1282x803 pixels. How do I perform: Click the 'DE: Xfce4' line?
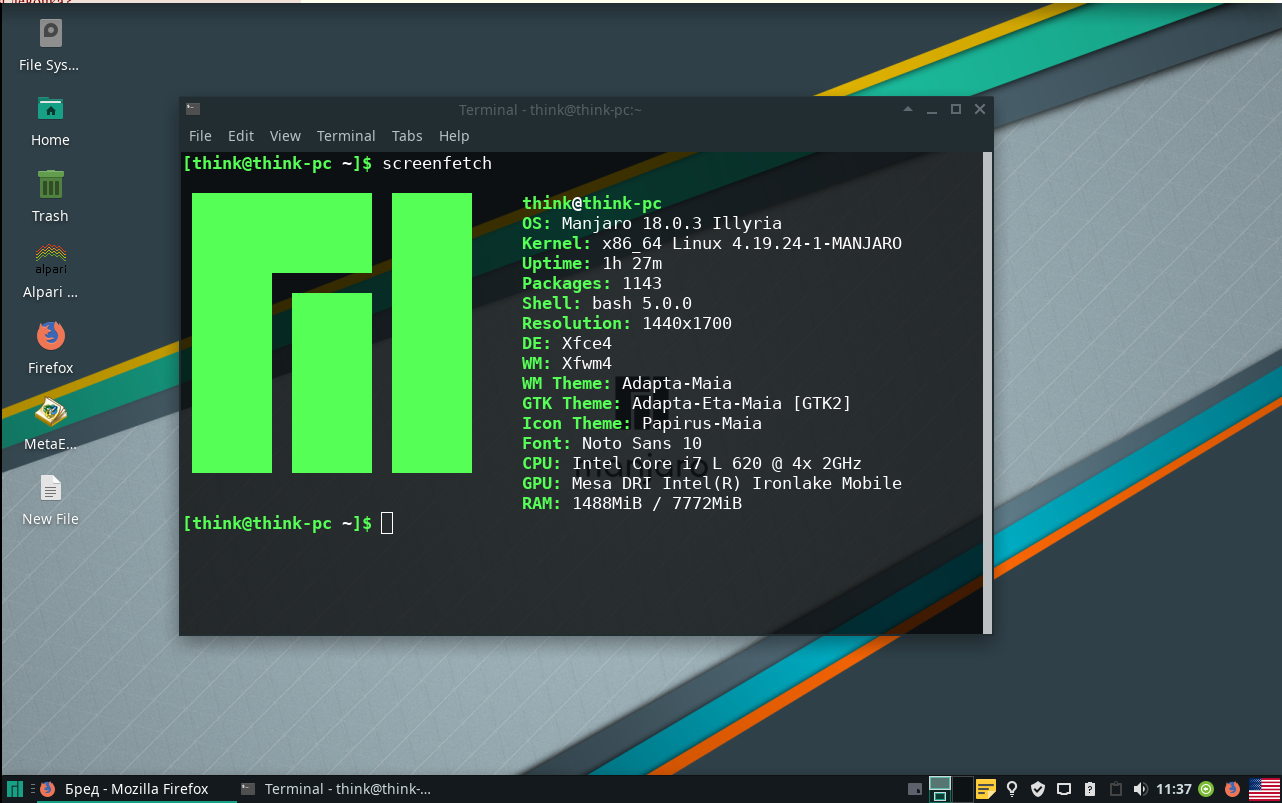coord(567,343)
